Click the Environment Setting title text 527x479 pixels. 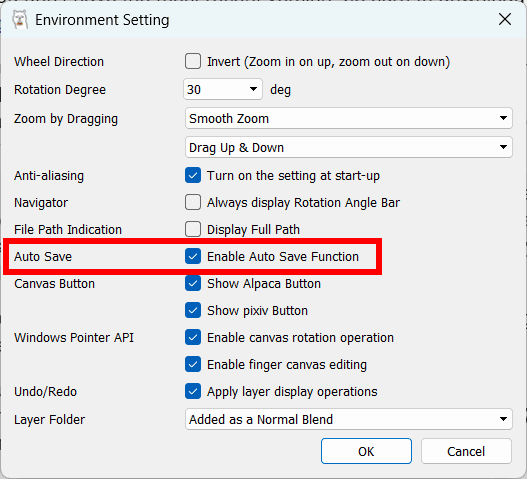pyautogui.click(x=102, y=20)
